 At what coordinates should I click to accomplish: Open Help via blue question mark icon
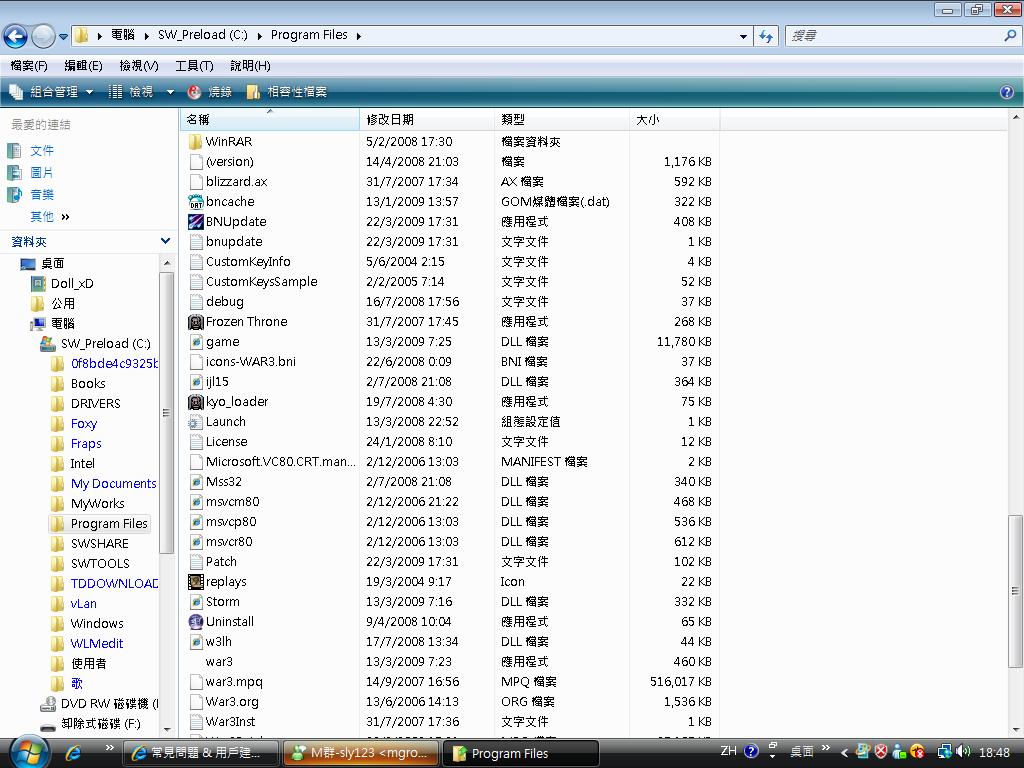click(1006, 92)
